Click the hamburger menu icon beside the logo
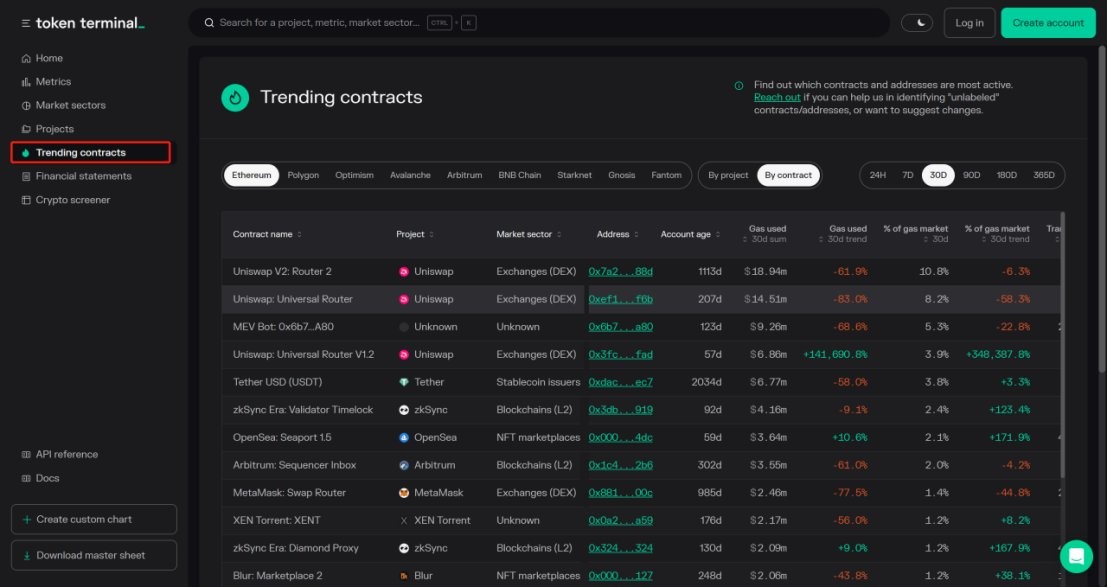Viewport: 1108px width, 588px height. pyautogui.click(x=25, y=23)
